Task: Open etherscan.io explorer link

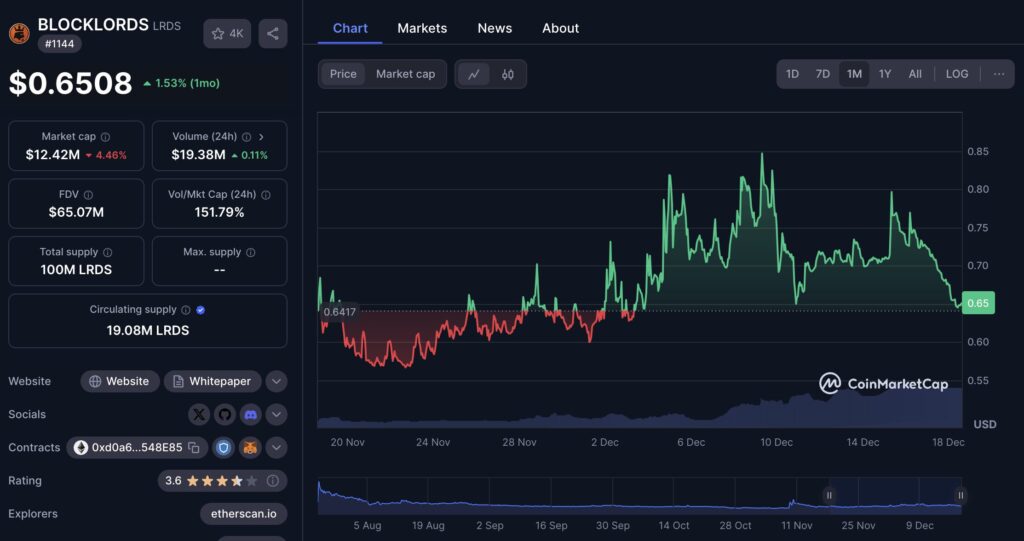Action: pyautogui.click(x=244, y=514)
